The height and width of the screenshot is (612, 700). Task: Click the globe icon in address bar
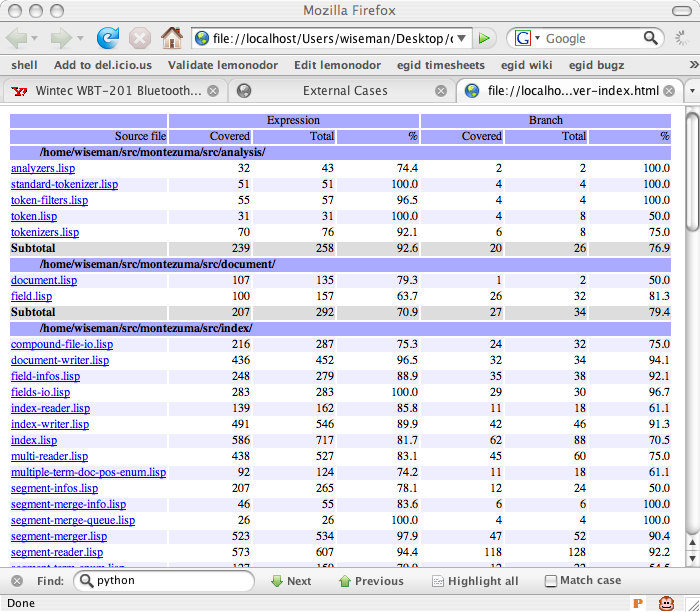pyautogui.click(x=202, y=38)
